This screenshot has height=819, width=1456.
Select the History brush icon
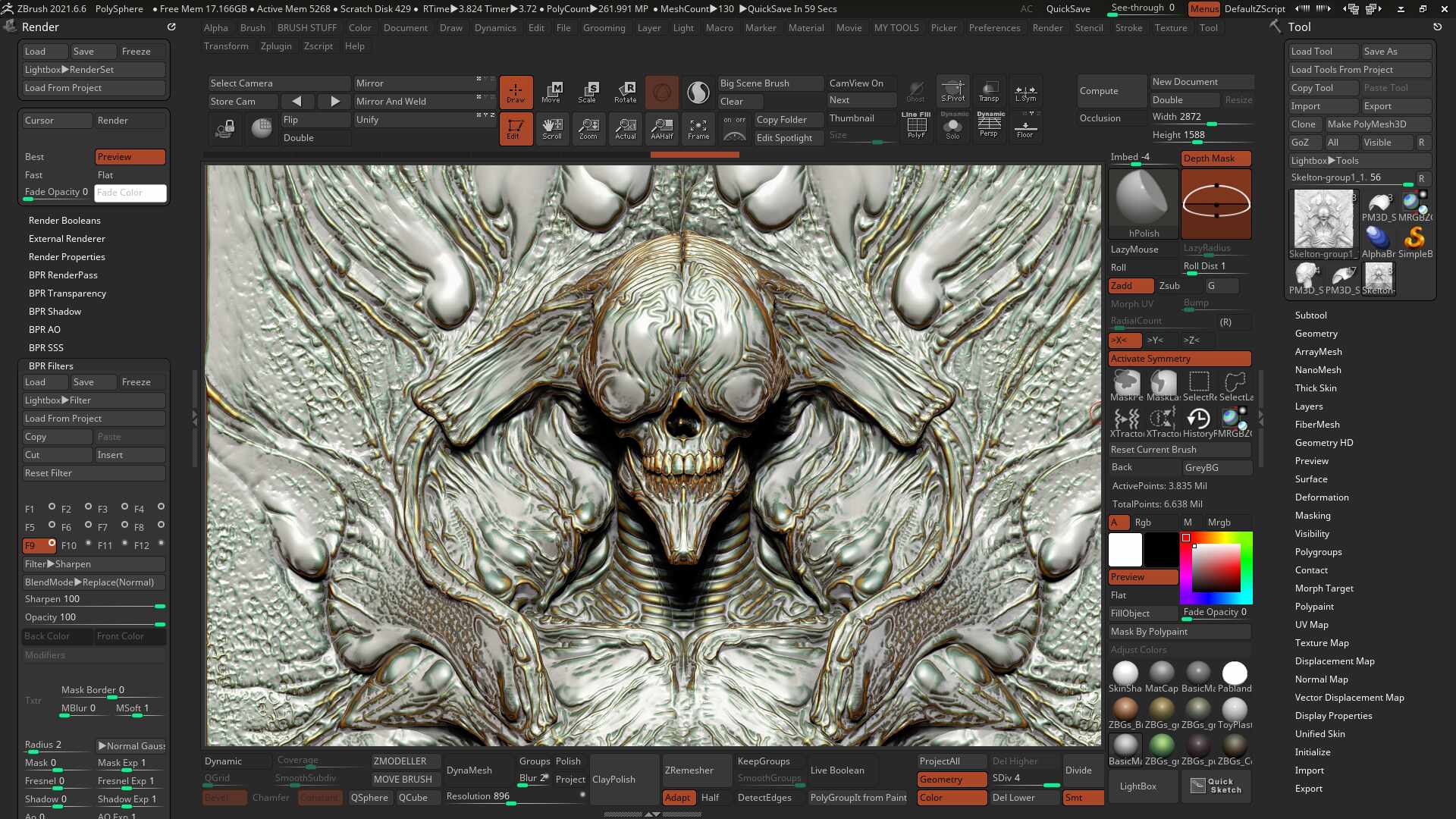point(1198,422)
